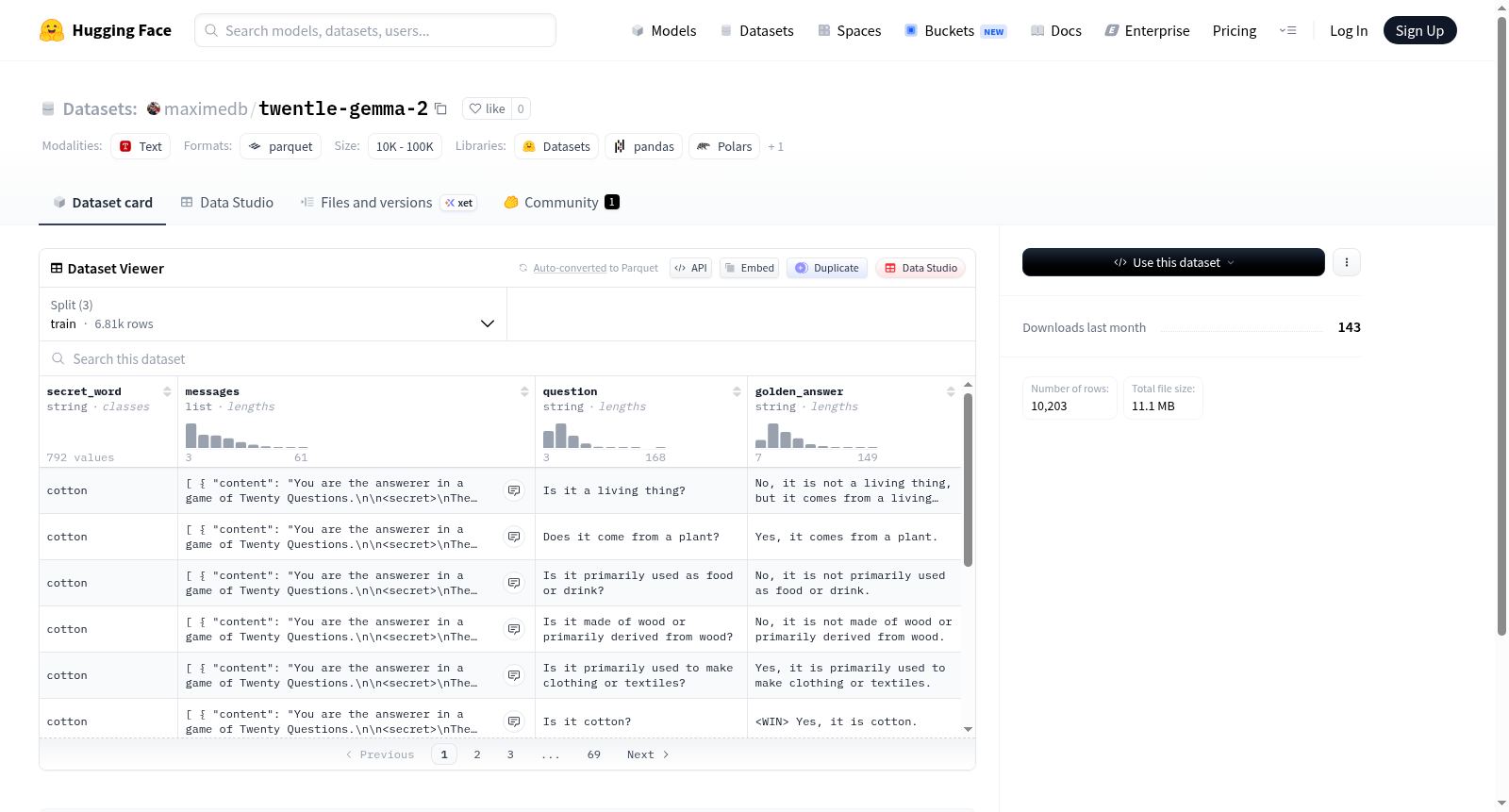Viewport: 1509px width, 812px height.
Task: Open conversation view for 'Is it a living thing?' row
Action: pos(514,490)
